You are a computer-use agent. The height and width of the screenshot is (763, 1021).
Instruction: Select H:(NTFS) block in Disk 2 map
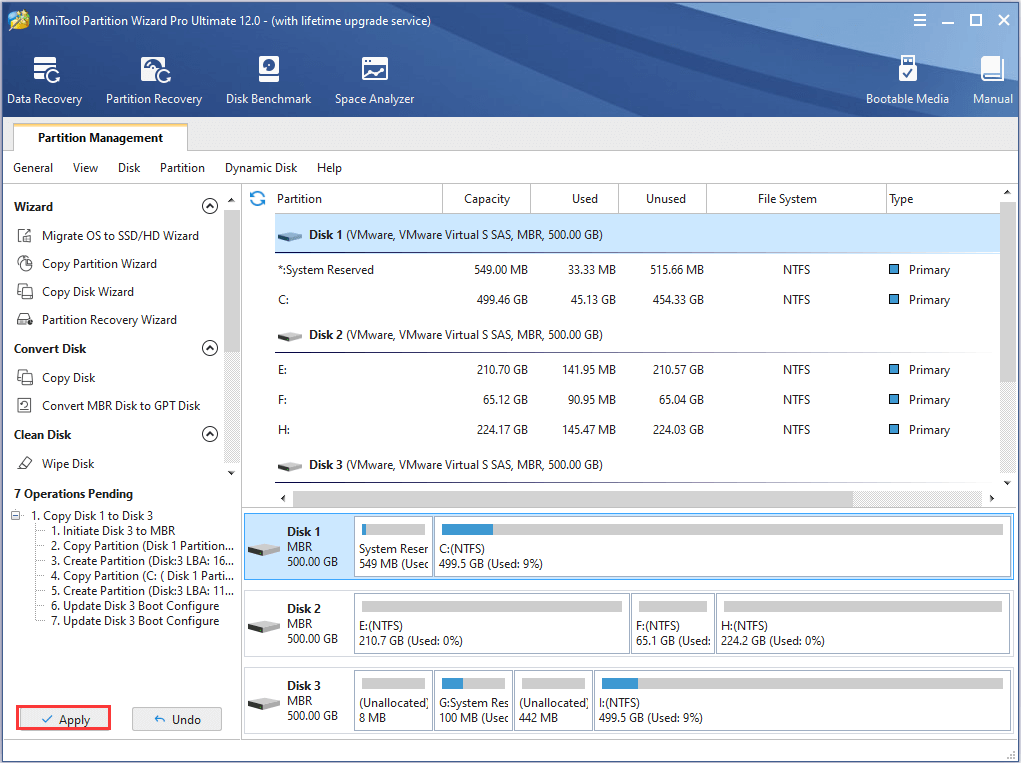tap(863, 623)
